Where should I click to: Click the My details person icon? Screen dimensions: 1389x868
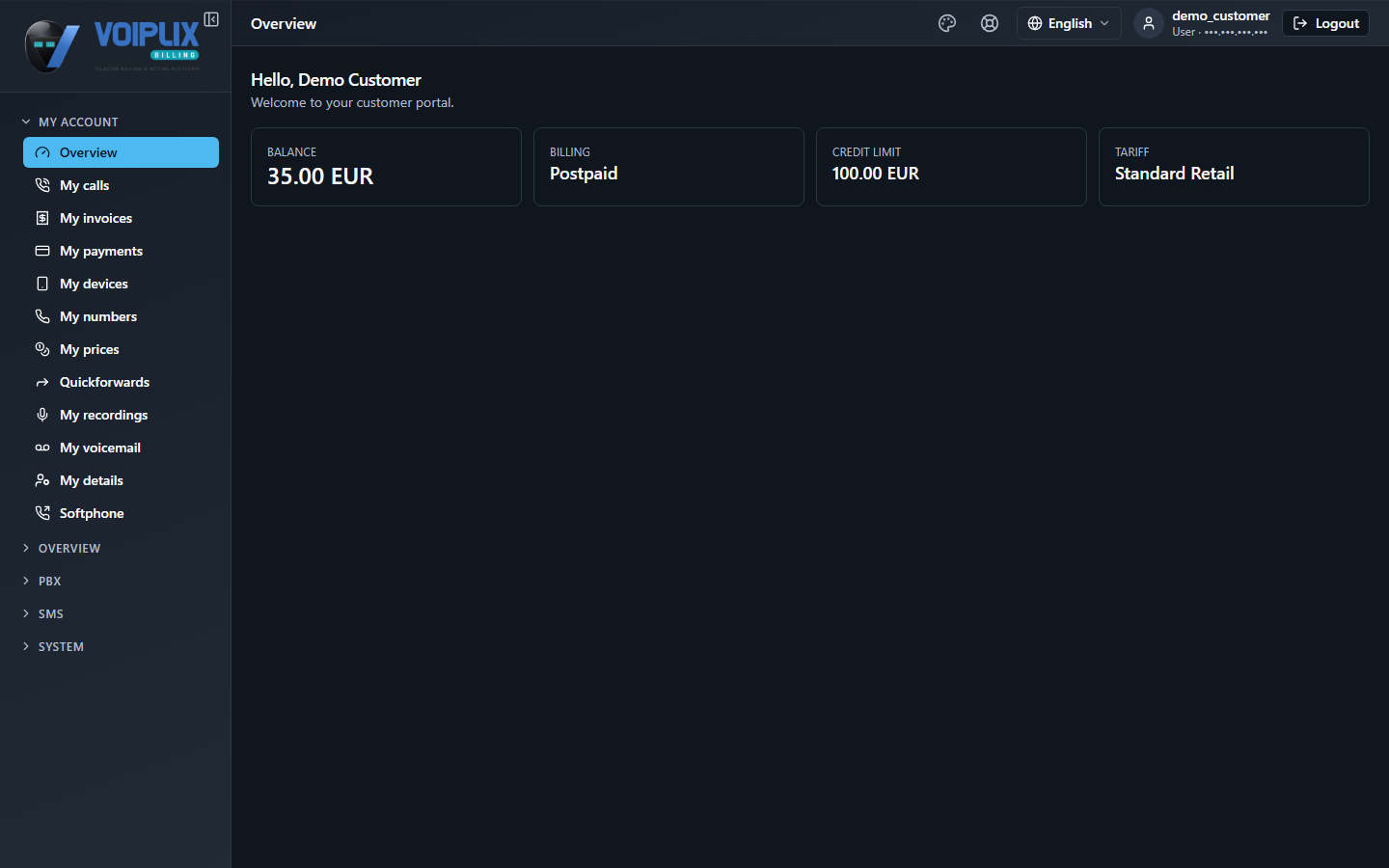tap(42, 480)
